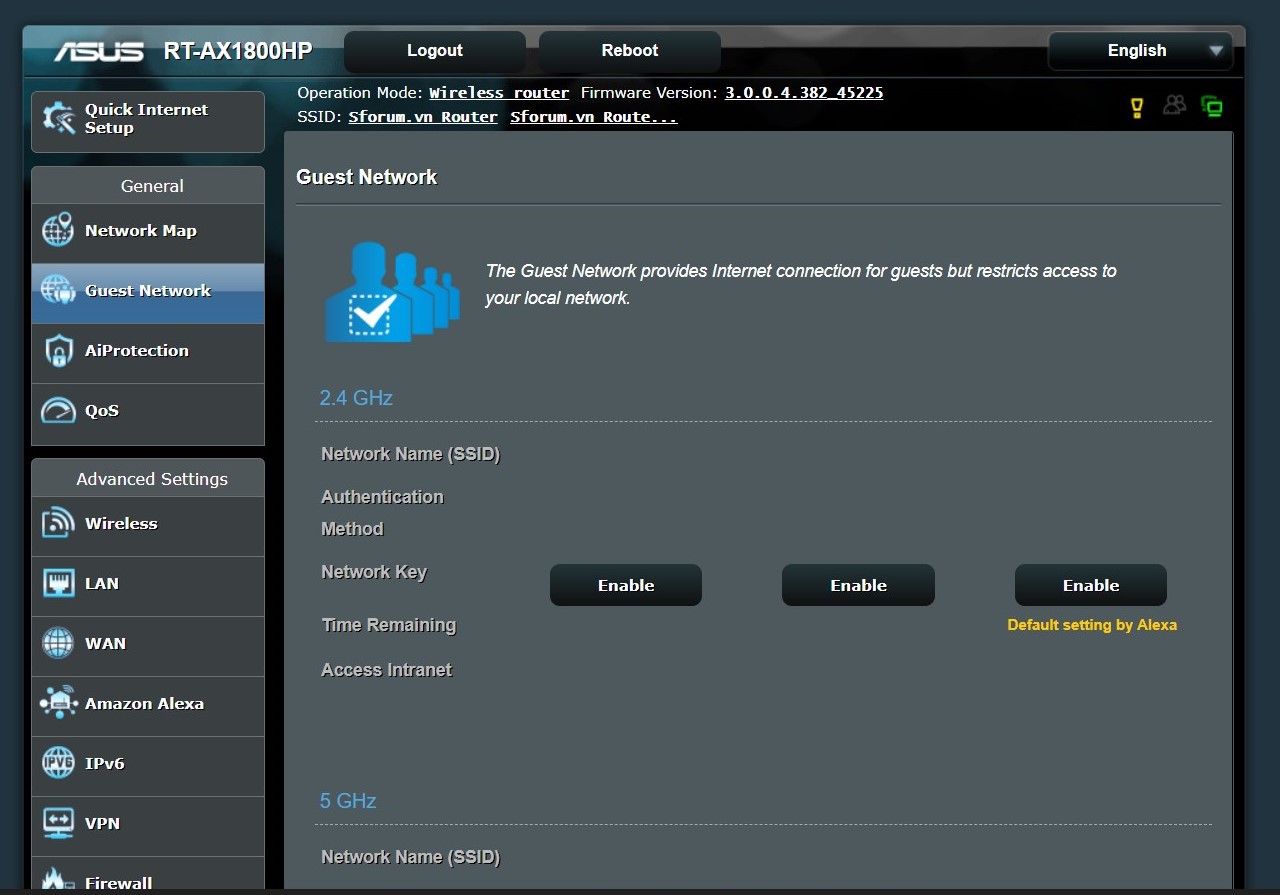
Task: Open Amazon Alexa menu label
Action: [144, 704]
